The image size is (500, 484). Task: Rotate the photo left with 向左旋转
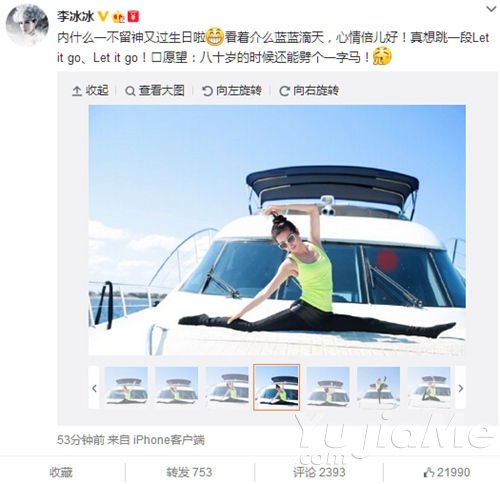(x=232, y=90)
